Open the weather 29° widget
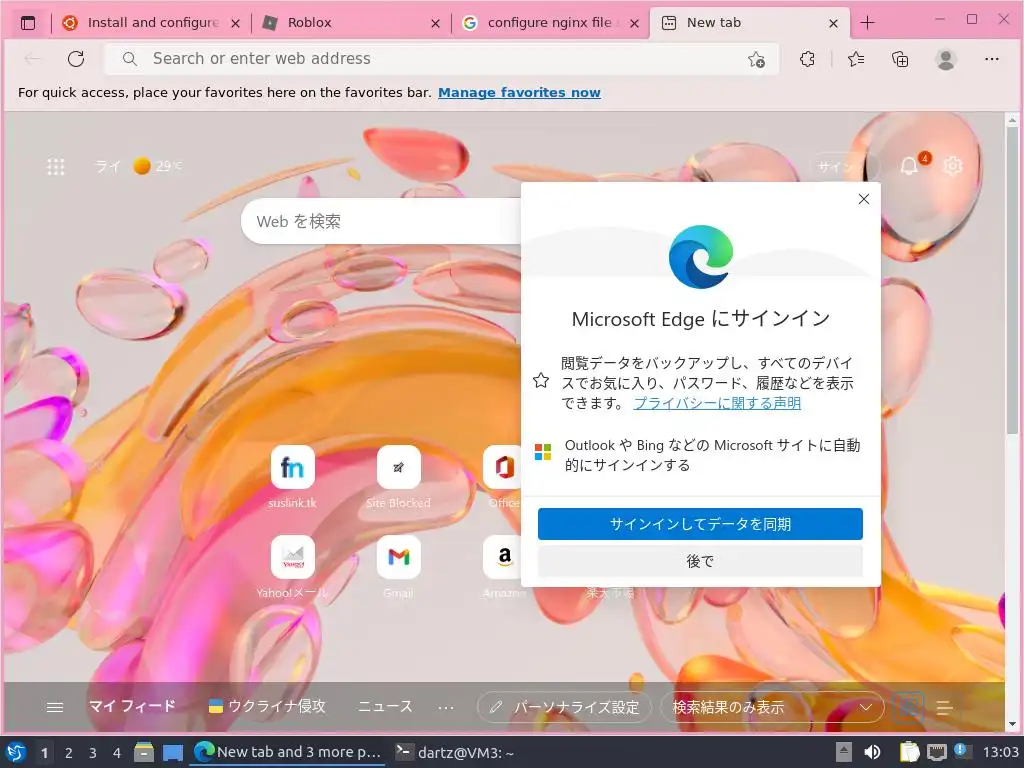The image size is (1024, 768). (x=138, y=167)
